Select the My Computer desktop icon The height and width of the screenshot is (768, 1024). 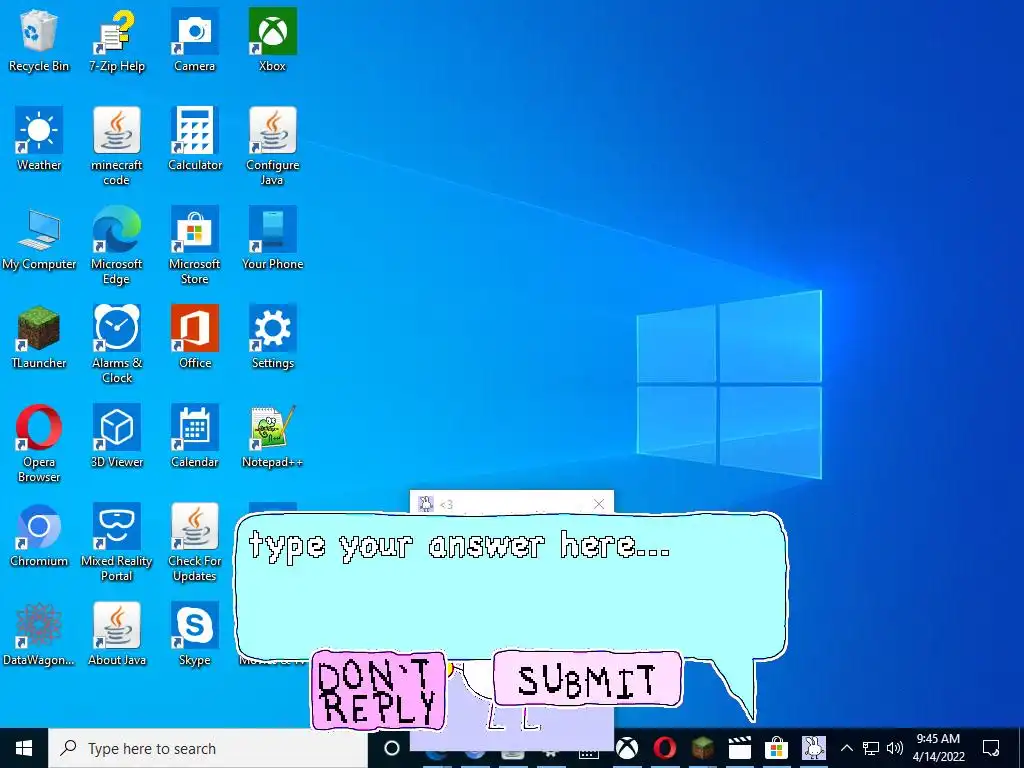39,238
